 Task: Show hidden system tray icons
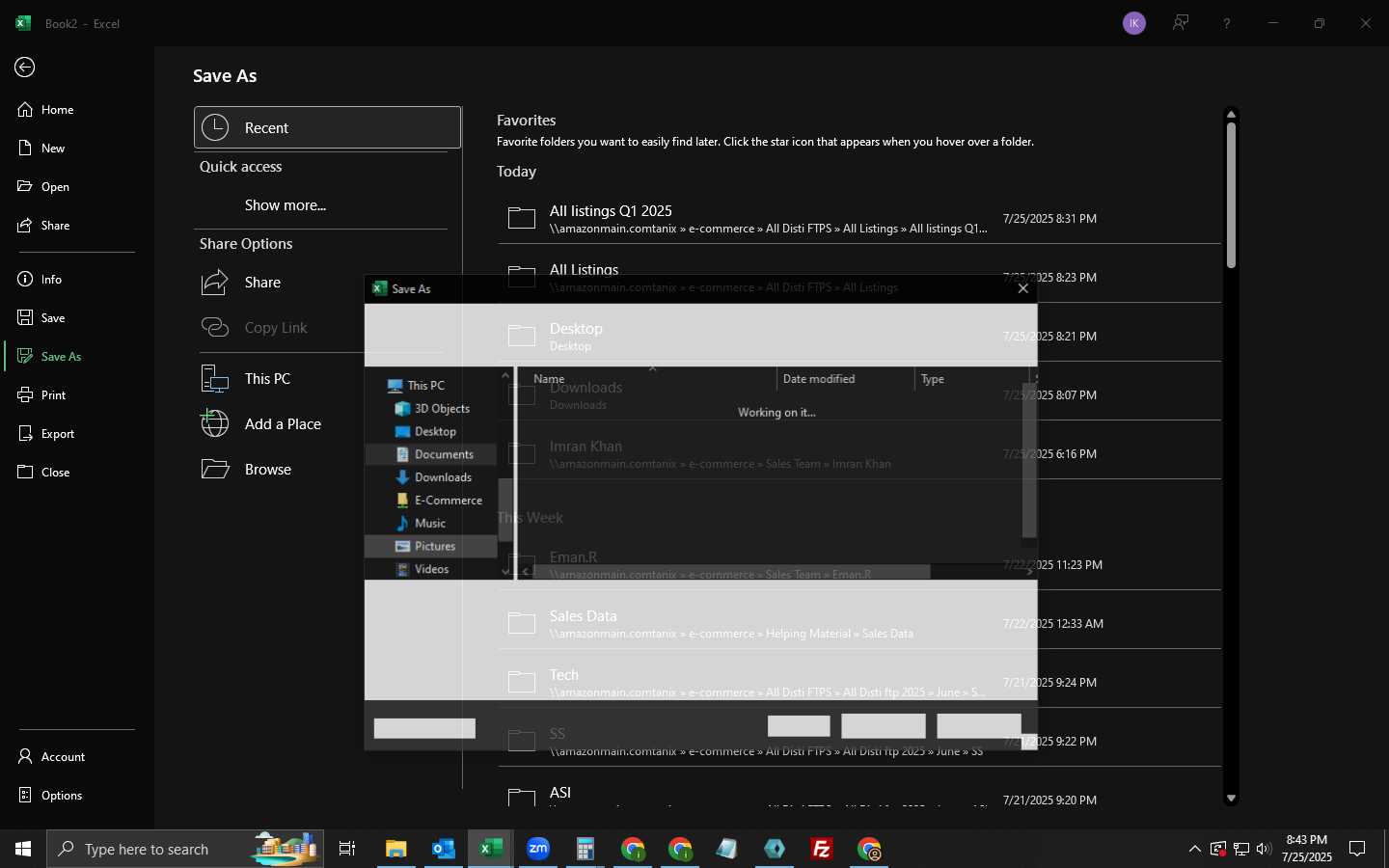point(1195,849)
